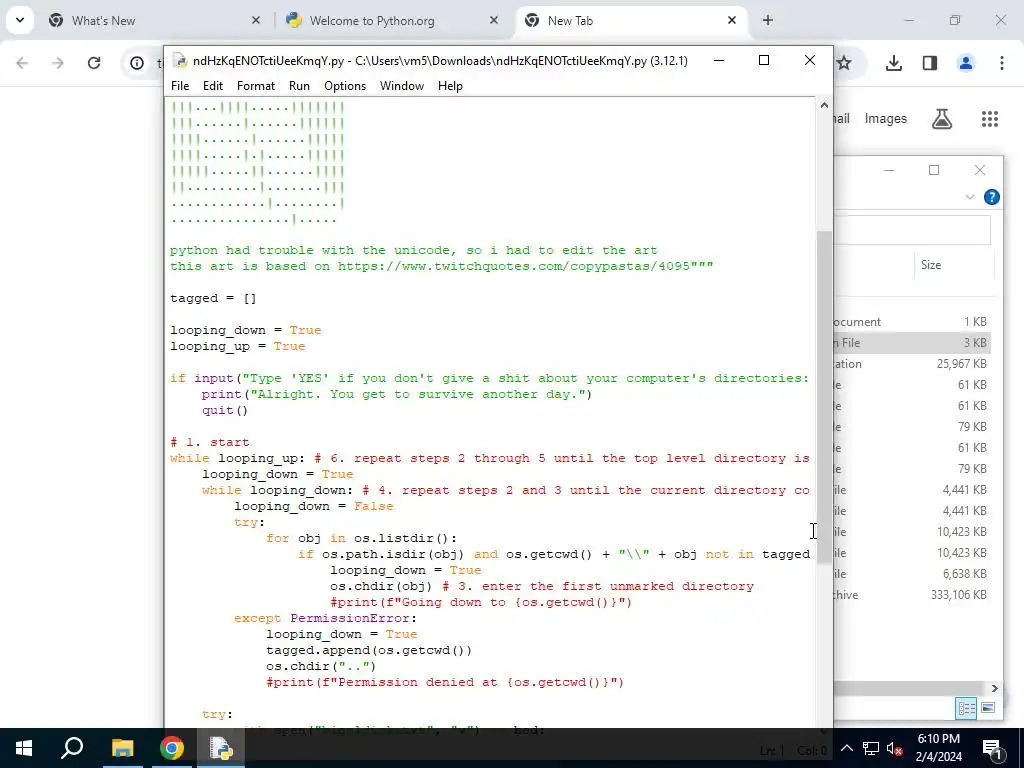Switch Explorer to details view icon

(x=966, y=708)
